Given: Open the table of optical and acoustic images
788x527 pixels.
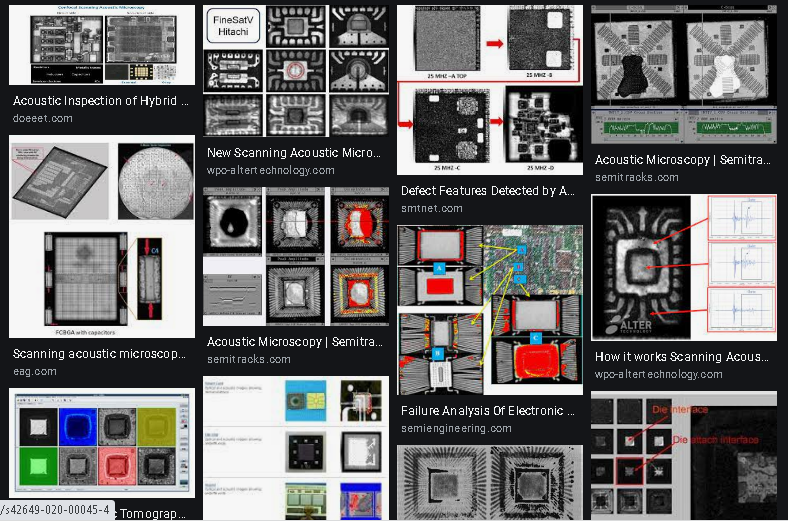Looking at the screenshot, I should (x=296, y=448).
